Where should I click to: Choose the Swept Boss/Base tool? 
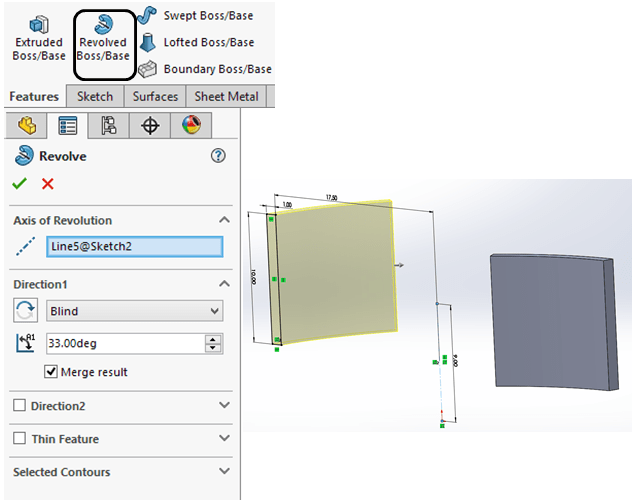tap(205, 17)
